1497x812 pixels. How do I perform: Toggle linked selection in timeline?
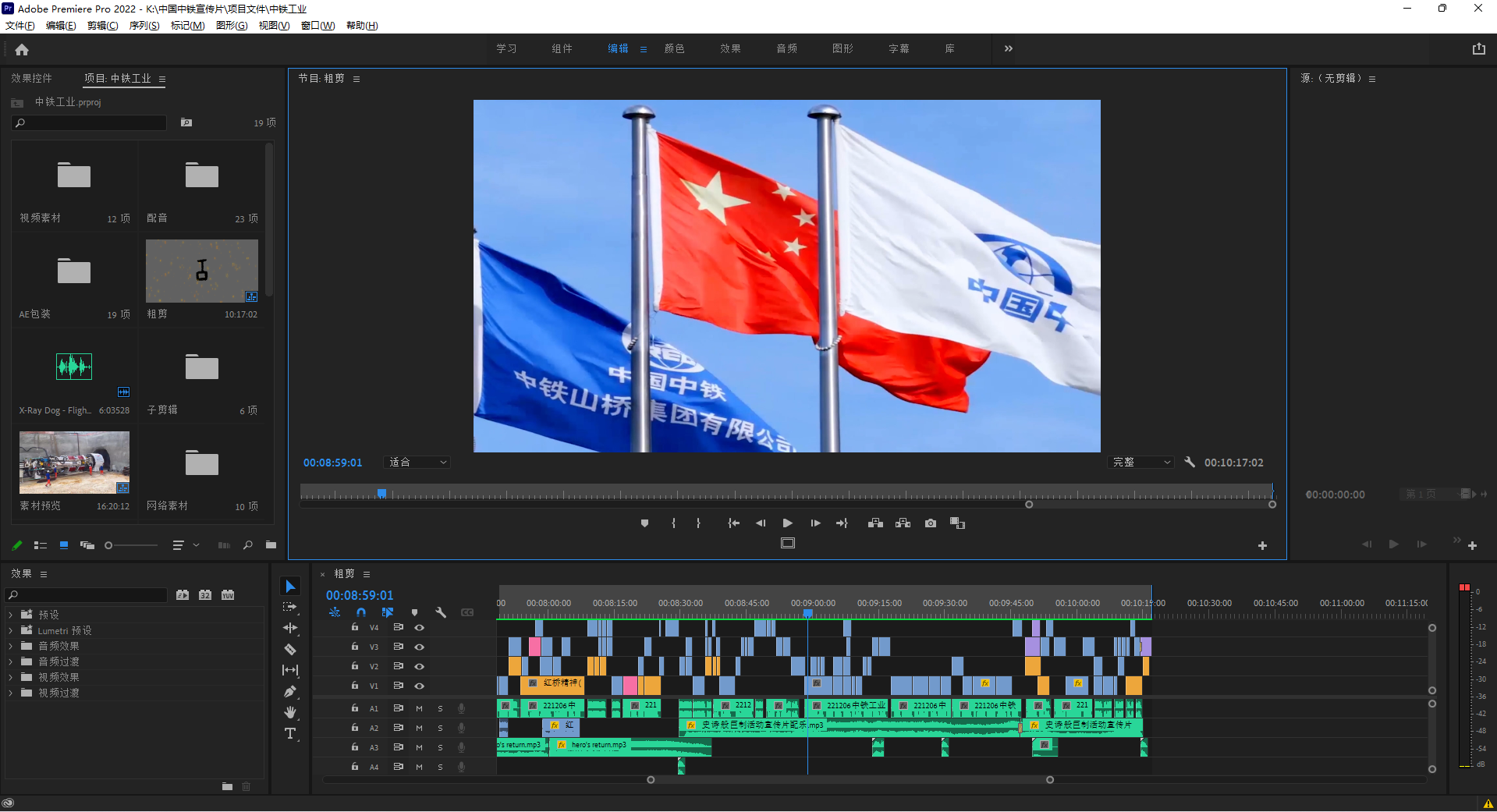click(388, 612)
